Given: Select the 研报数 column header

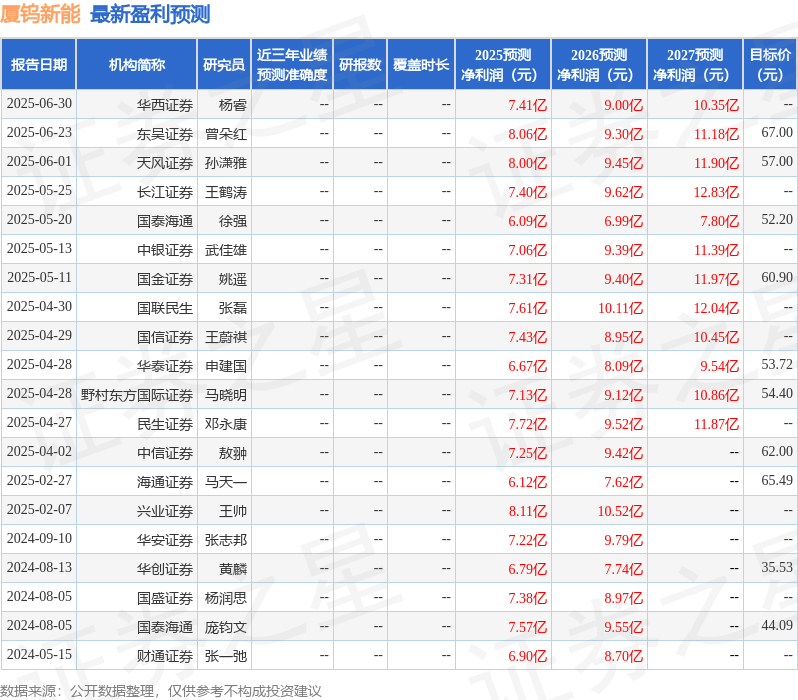Looking at the screenshot, I should pyautogui.click(x=360, y=65).
